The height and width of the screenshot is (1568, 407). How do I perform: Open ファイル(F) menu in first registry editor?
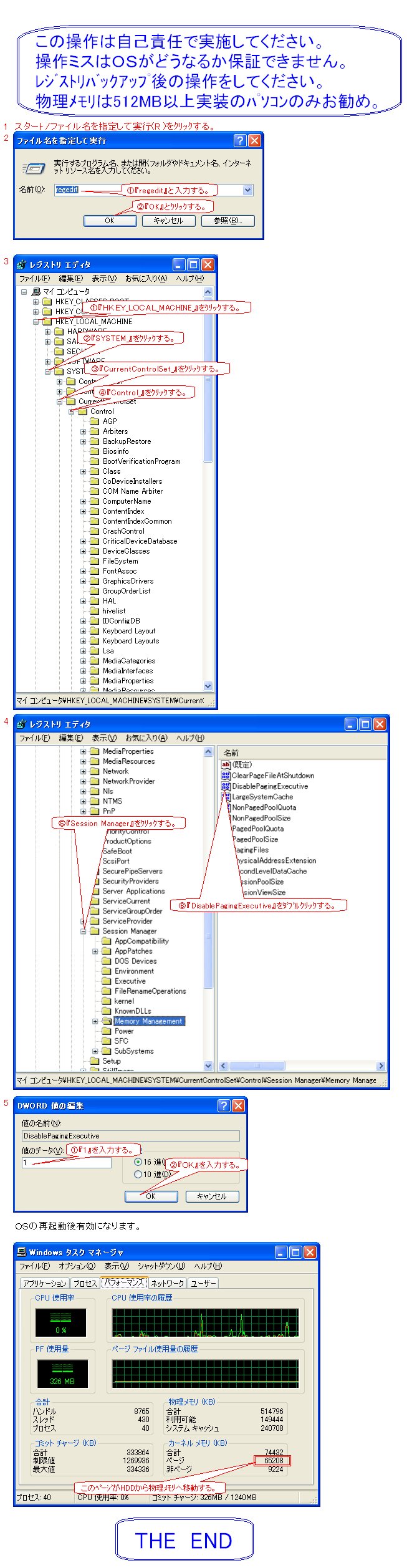(x=34, y=279)
